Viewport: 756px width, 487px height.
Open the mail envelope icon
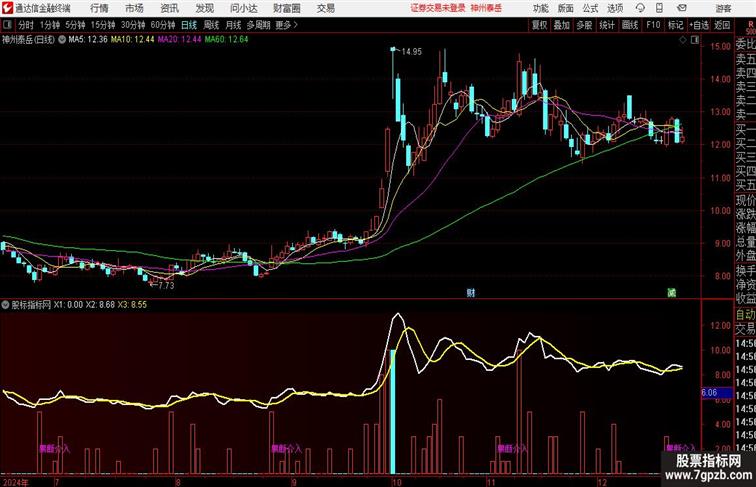pyautogui.click(x=682, y=8)
